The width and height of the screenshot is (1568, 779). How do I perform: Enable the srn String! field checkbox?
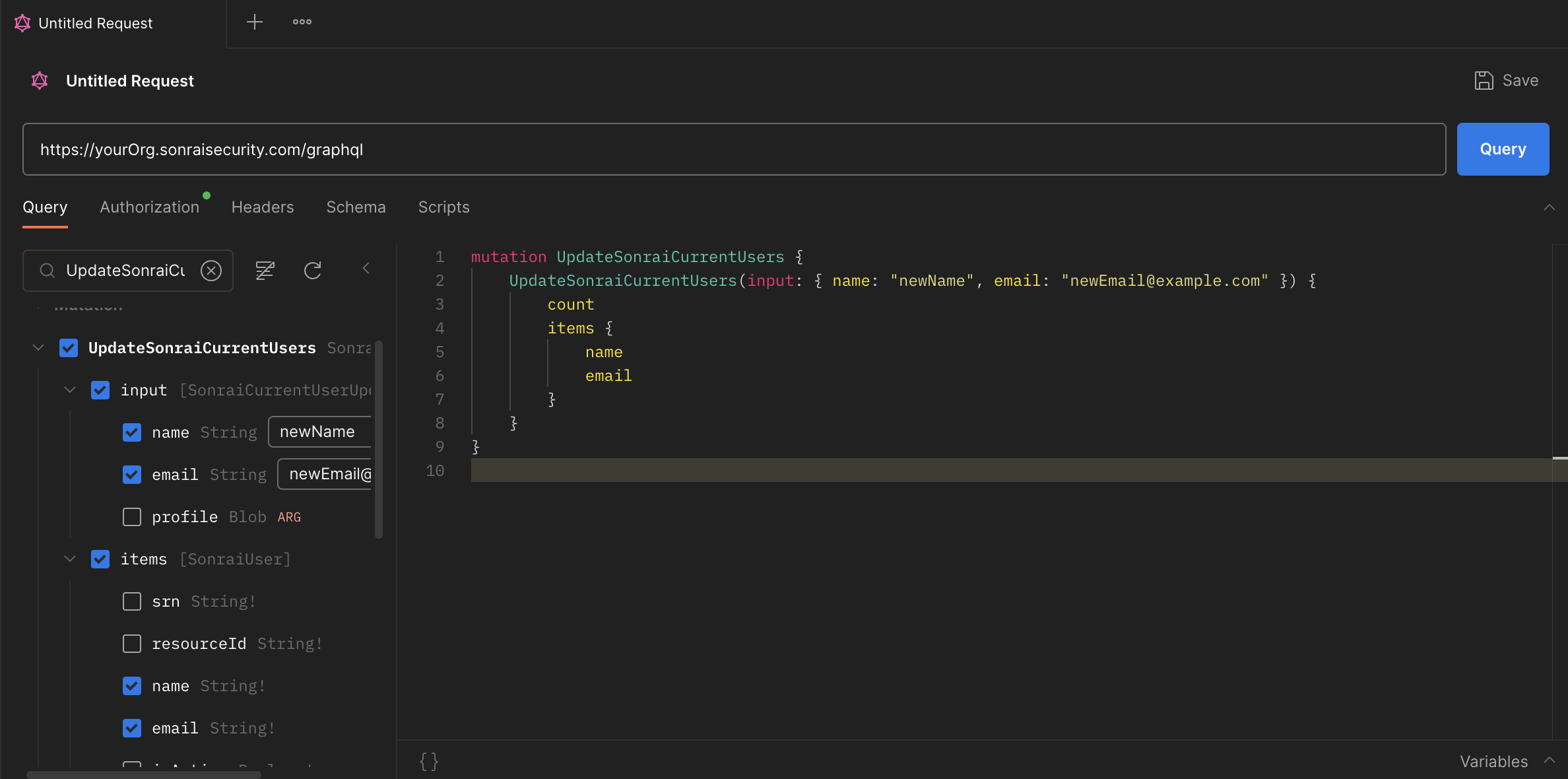click(x=132, y=601)
